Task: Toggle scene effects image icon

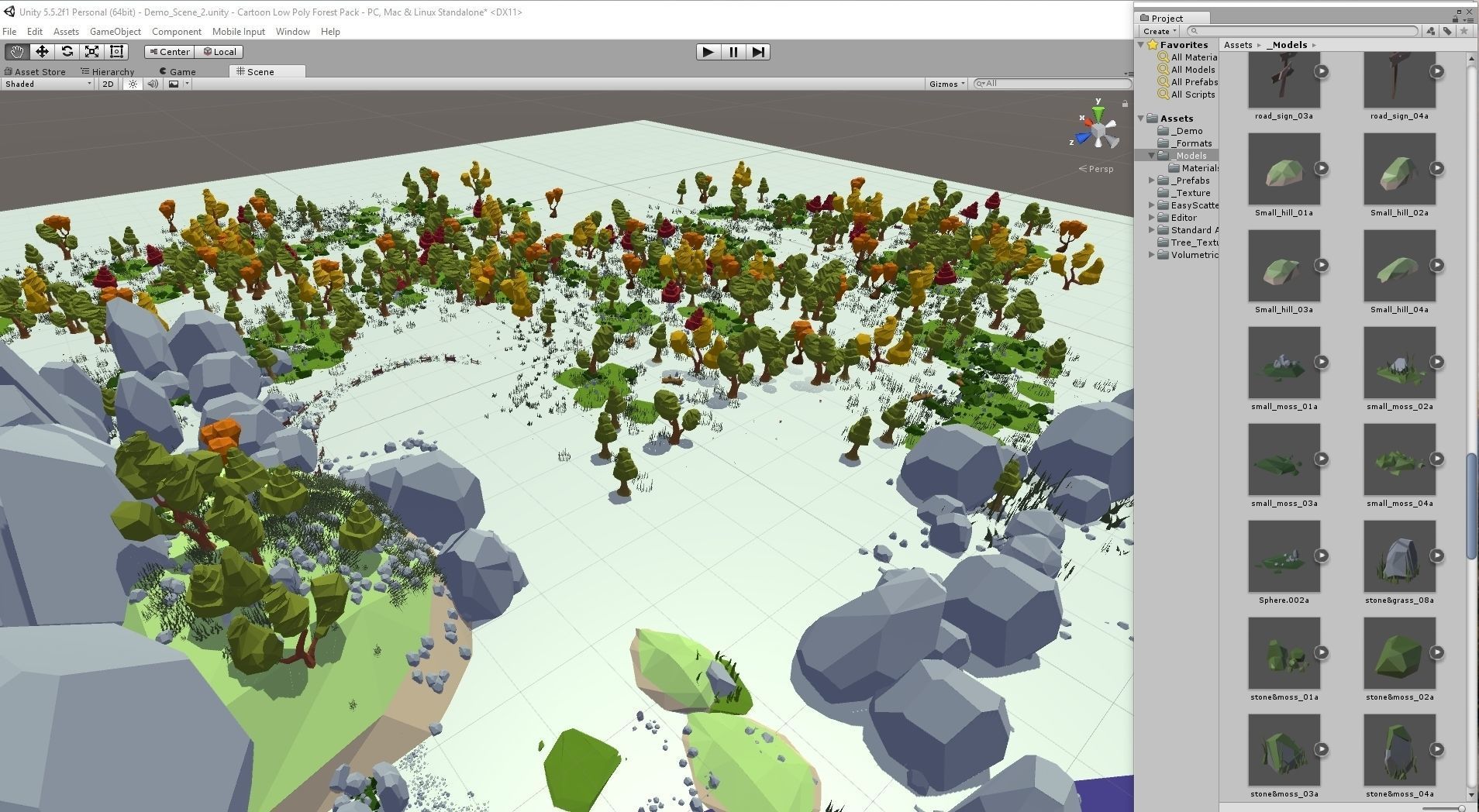Action: [x=174, y=84]
